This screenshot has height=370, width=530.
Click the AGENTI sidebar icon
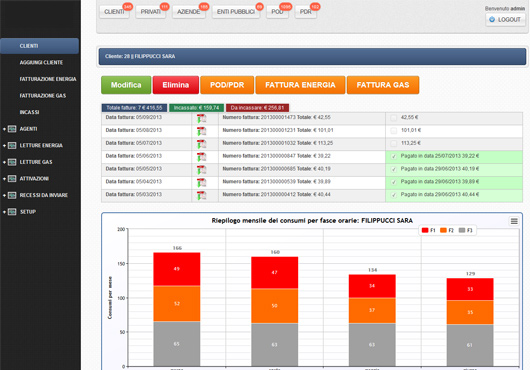point(12,129)
